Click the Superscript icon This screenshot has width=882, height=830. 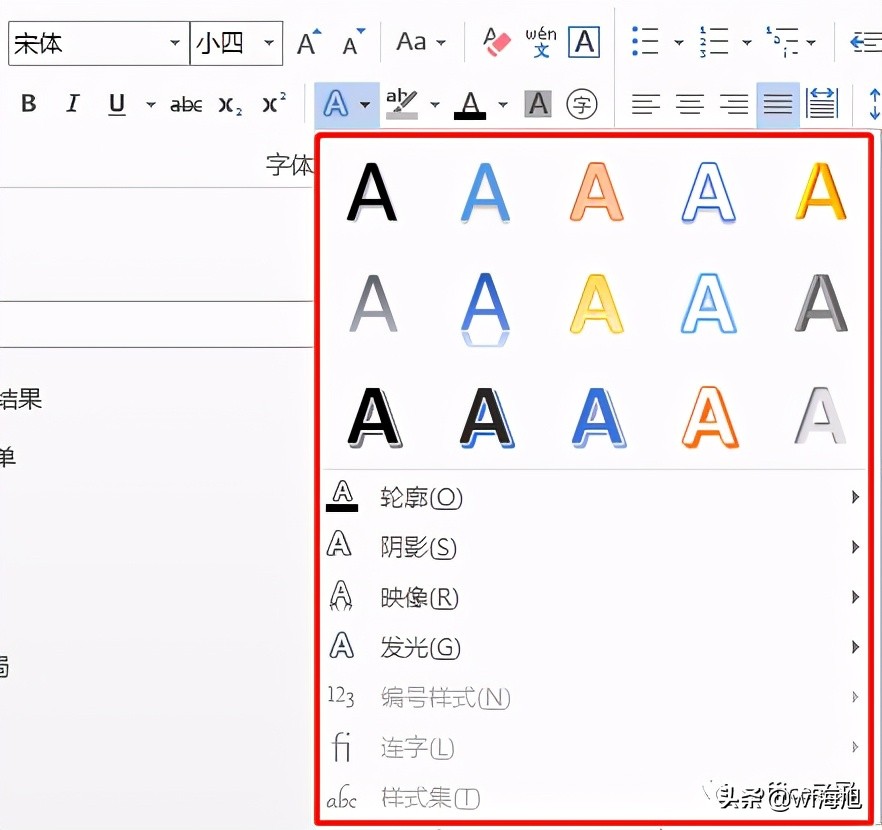(273, 104)
